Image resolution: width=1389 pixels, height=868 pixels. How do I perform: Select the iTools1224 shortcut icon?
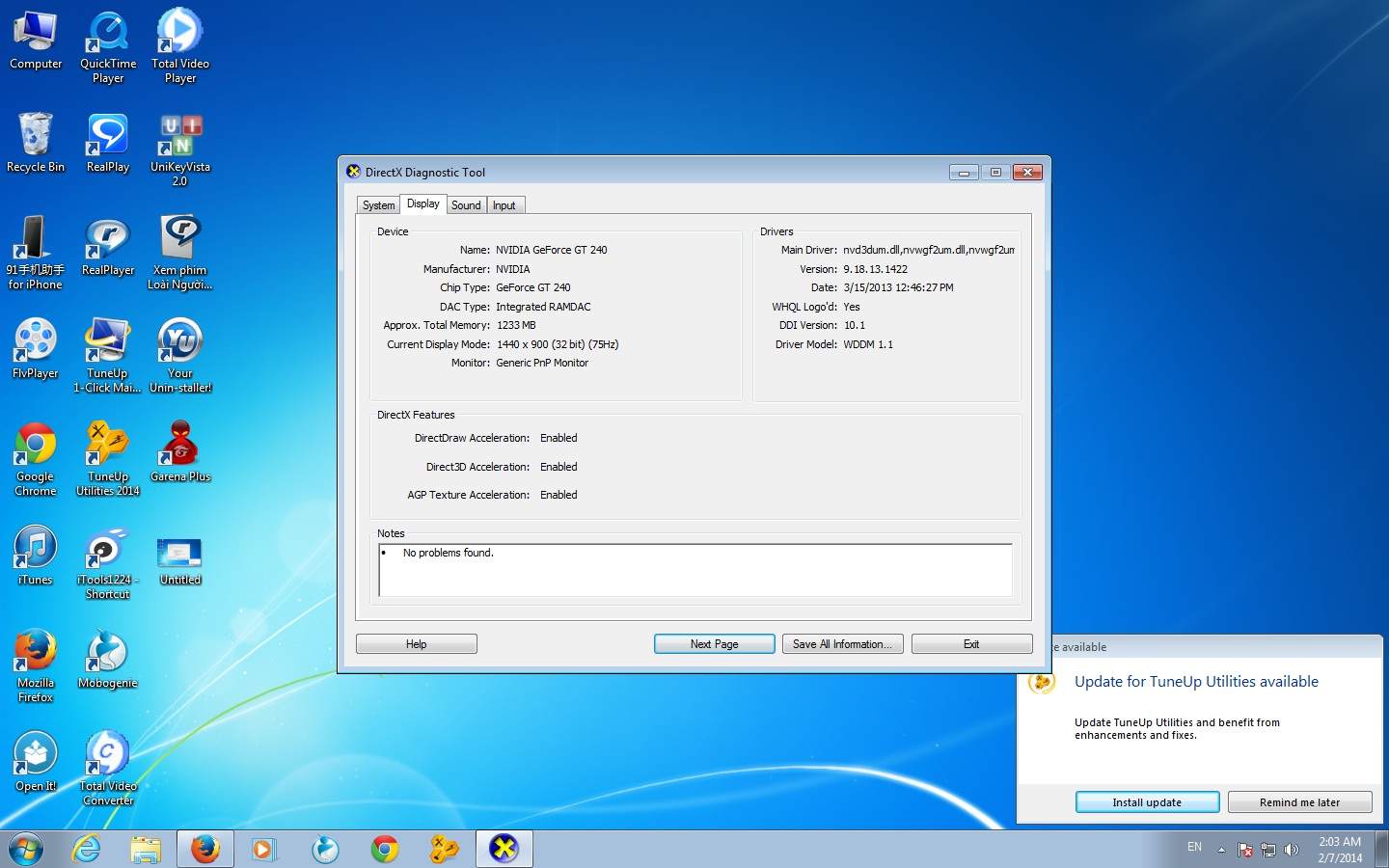click(x=108, y=563)
